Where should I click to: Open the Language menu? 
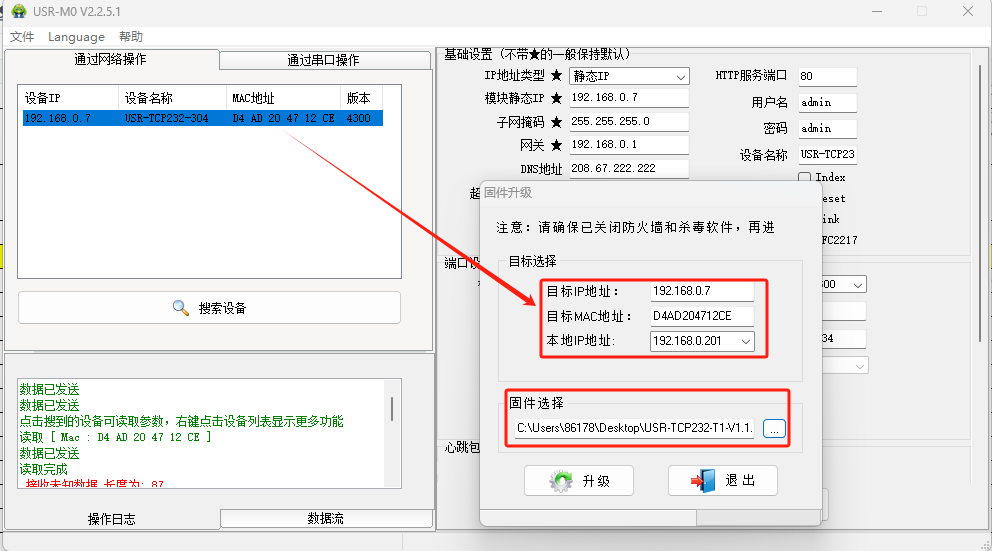(76, 37)
